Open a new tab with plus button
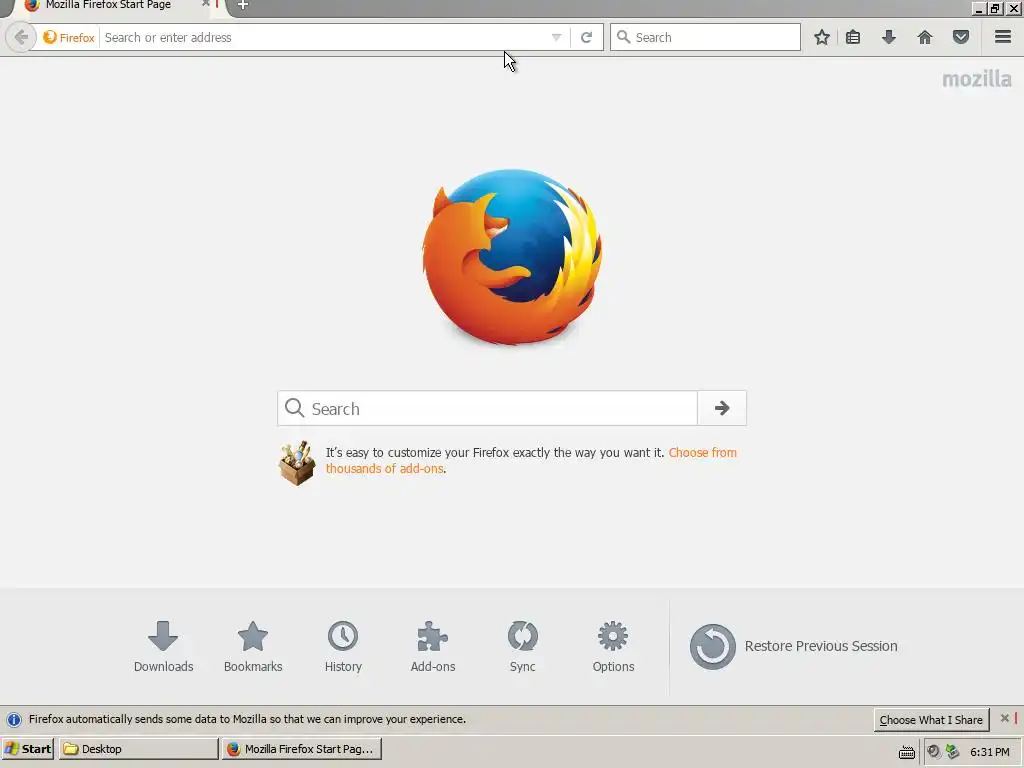Viewport: 1024px width, 768px height. [242, 5]
